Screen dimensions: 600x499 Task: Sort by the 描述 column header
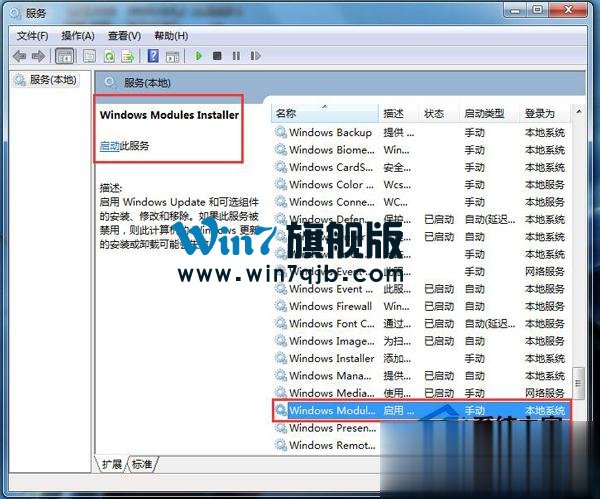click(399, 113)
